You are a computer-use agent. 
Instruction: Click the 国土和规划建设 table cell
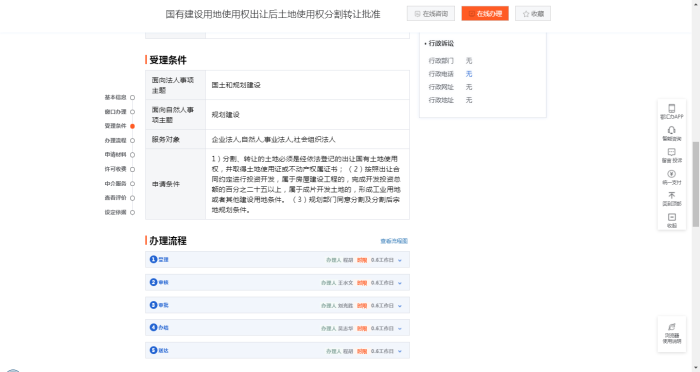pyautogui.click(x=308, y=85)
